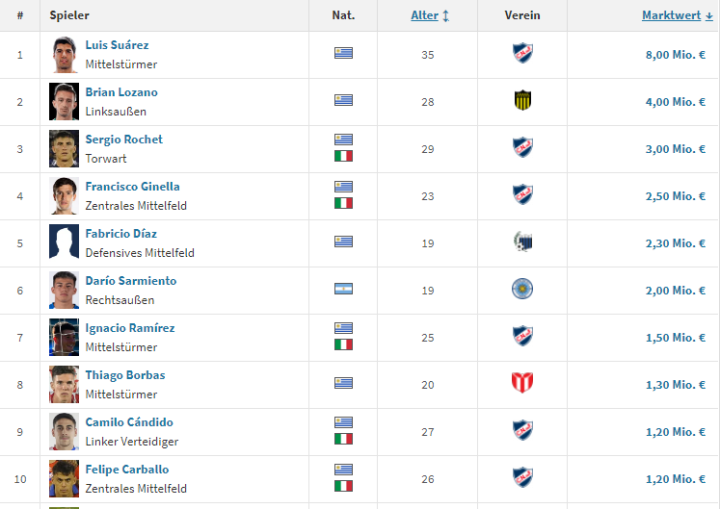This screenshot has width=720, height=509.
Task: Open Luis Suárez player profile
Action: [x=117, y=45]
